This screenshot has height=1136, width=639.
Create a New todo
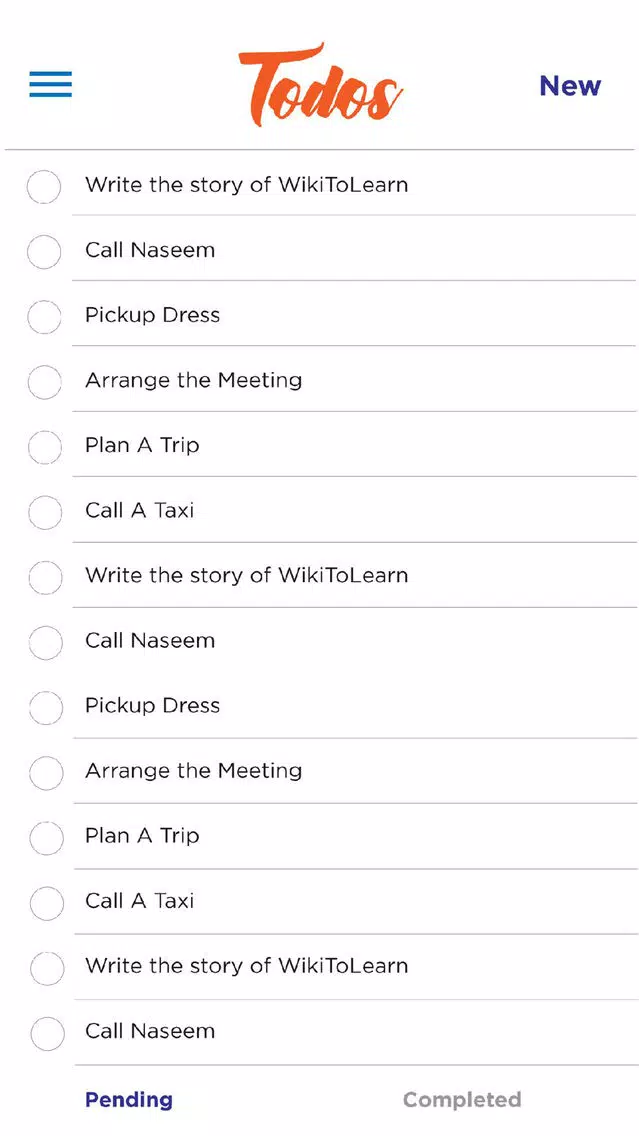tap(570, 85)
